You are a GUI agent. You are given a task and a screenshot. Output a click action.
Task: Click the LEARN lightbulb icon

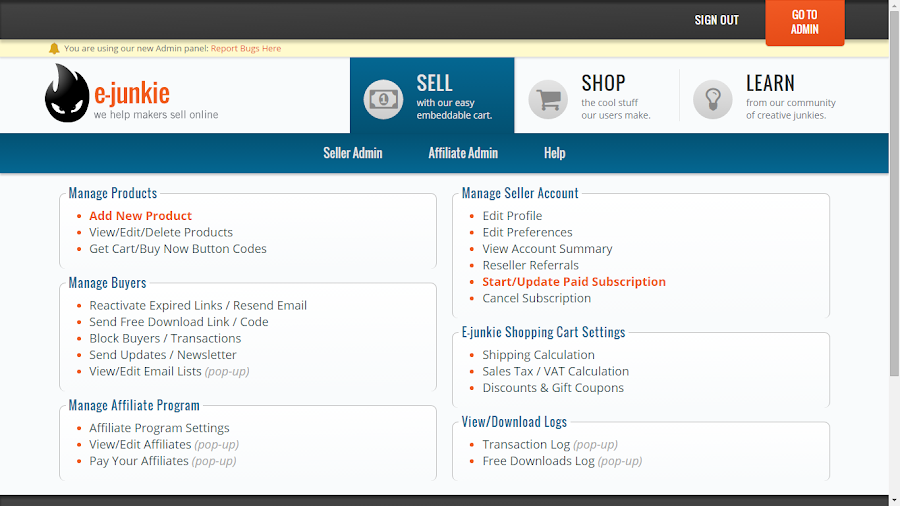click(713, 99)
